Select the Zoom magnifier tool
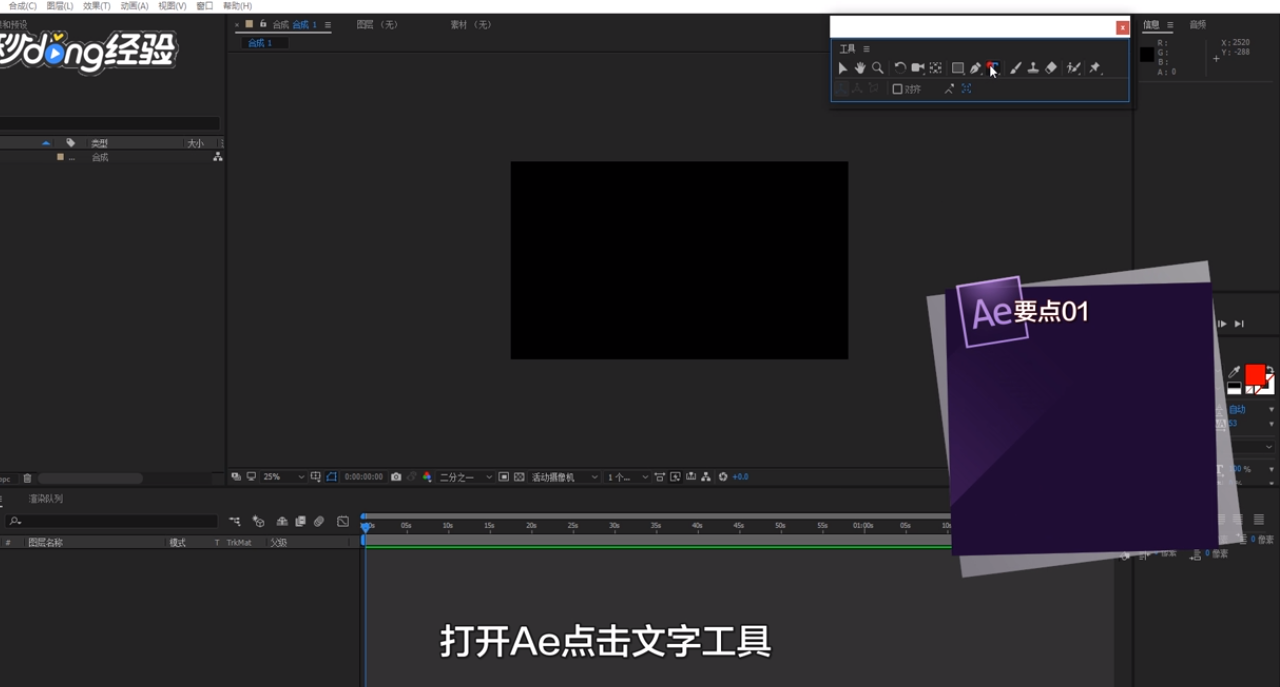Screen dimensions: 1280x687 tap(877, 68)
